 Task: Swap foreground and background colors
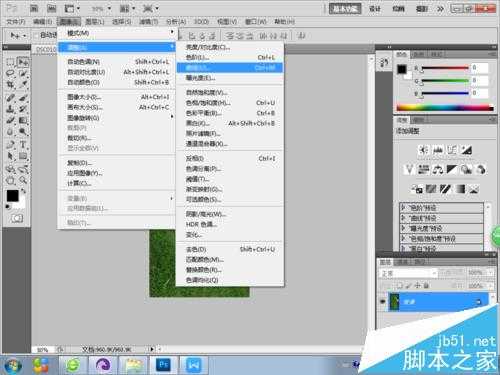[x=23, y=192]
